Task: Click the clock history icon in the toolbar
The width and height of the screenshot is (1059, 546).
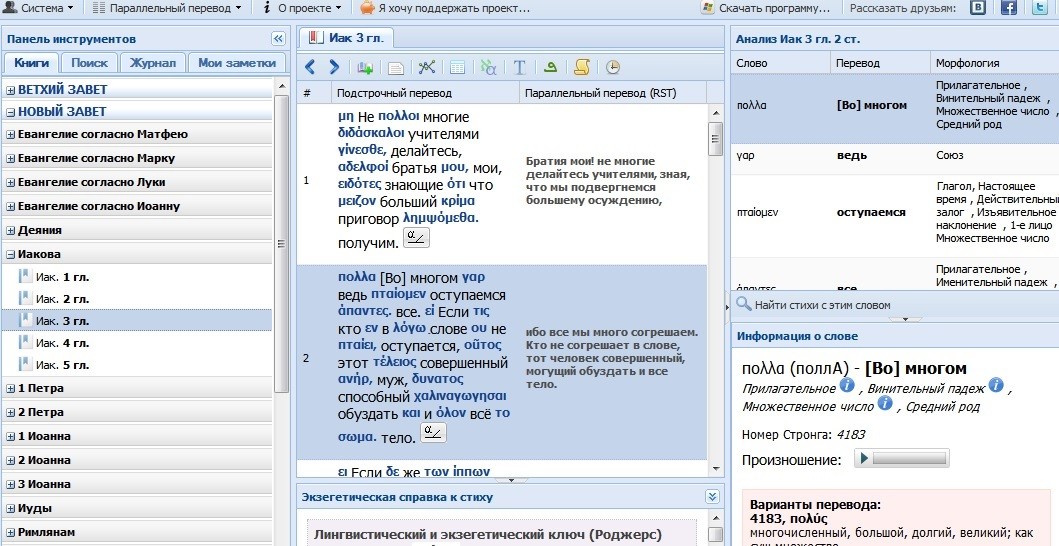Action: pyautogui.click(x=612, y=68)
